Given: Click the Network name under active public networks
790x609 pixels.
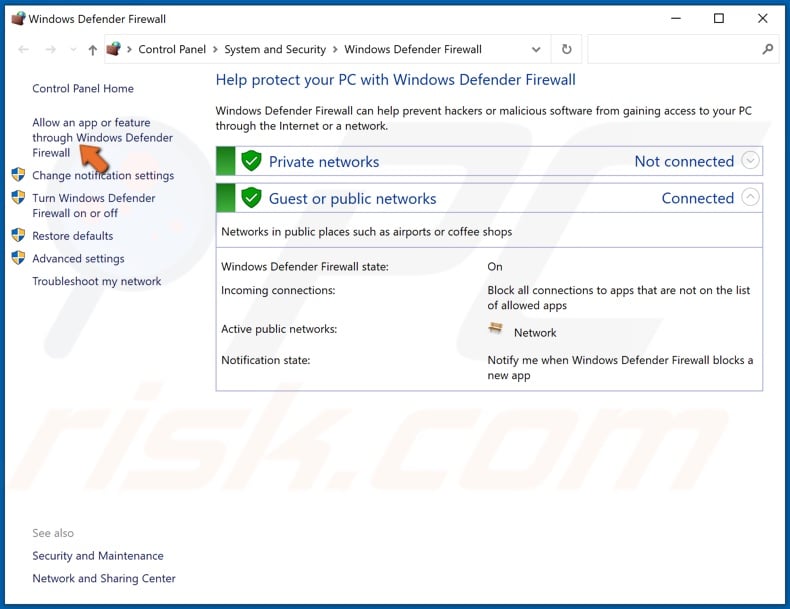Looking at the screenshot, I should 535,332.
